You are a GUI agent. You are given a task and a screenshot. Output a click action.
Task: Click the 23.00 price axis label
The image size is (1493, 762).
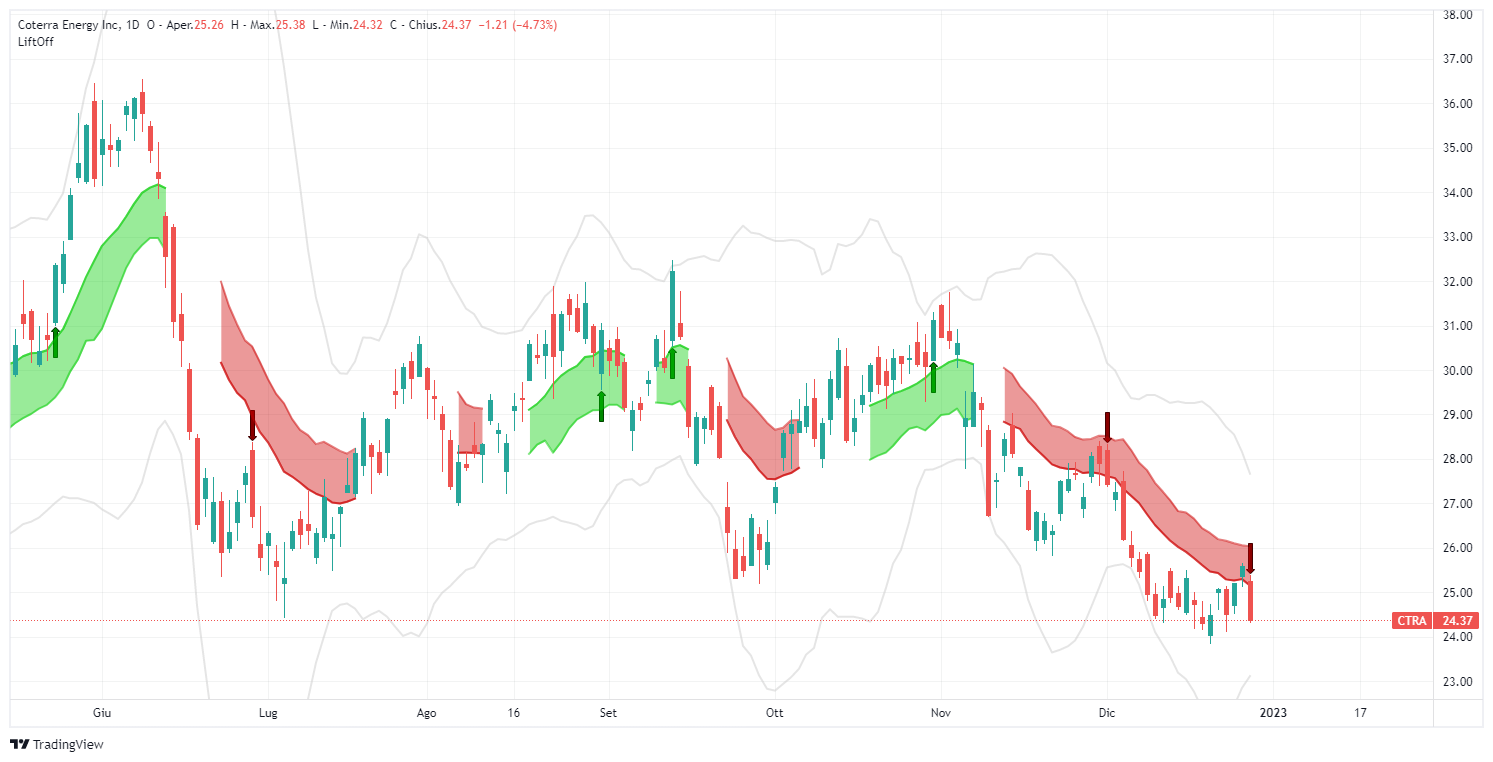coord(1457,682)
